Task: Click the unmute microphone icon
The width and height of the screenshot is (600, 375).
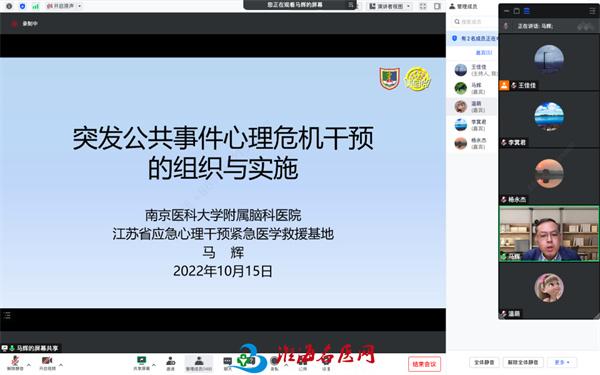Action: click(15, 361)
